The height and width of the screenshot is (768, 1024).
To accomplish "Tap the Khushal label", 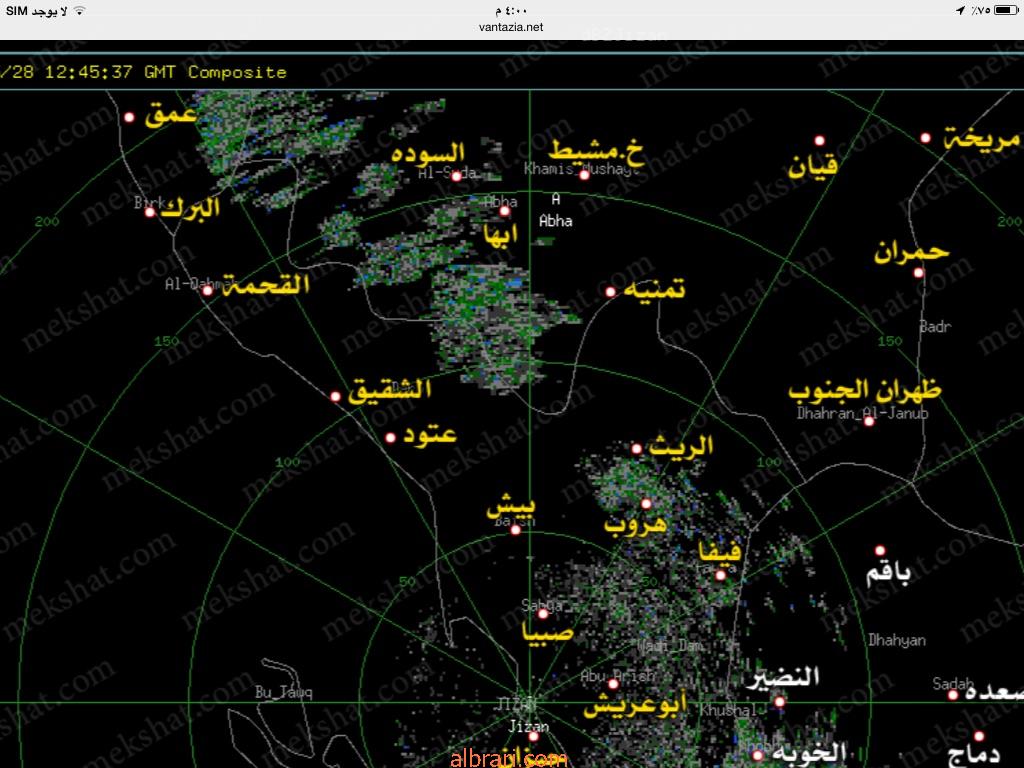I will coord(728,710).
